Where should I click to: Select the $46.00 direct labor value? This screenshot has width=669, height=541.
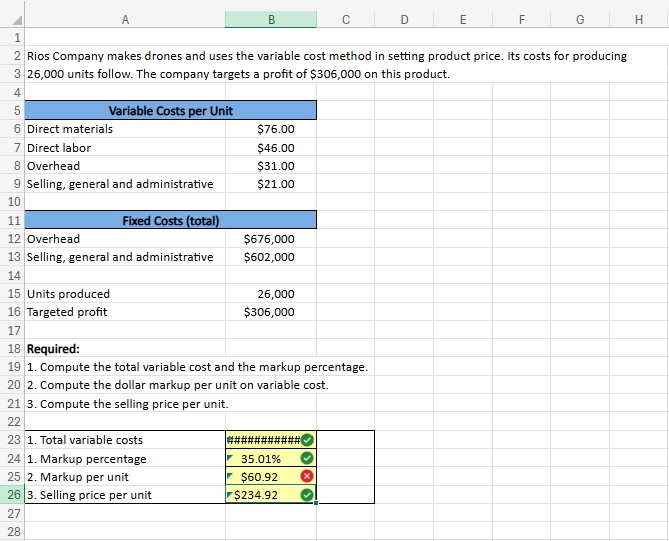point(271,148)
